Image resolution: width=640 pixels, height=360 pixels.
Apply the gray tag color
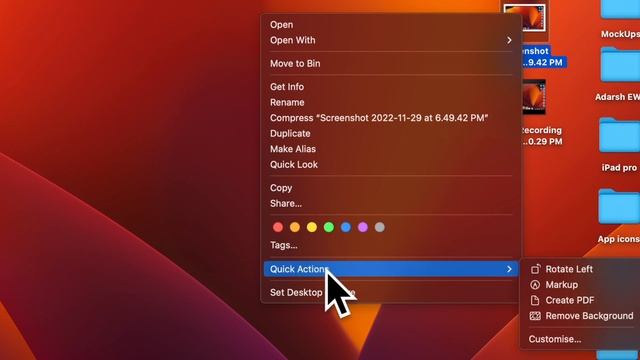pyautogui.click(x=380, y=227)
